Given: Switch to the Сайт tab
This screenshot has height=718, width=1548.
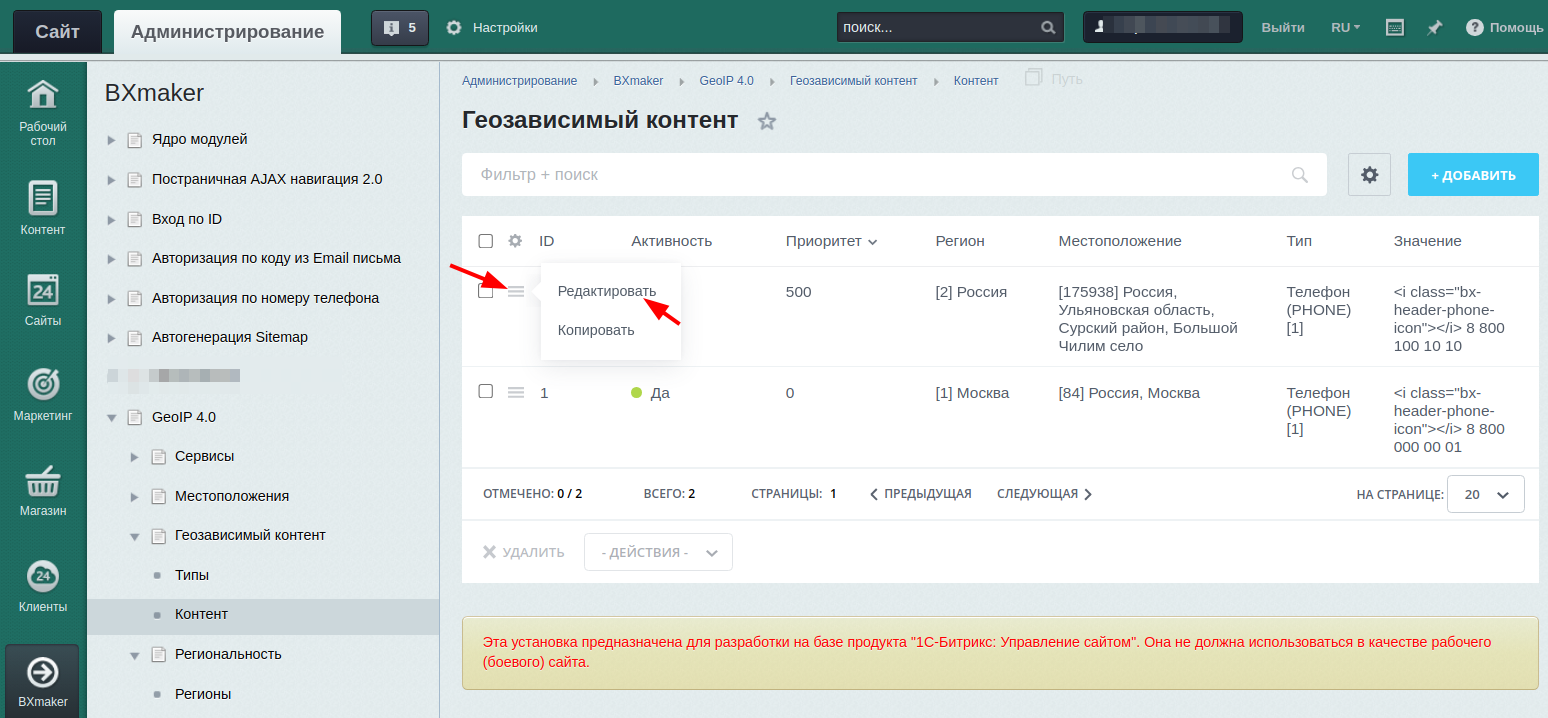Looking at the screenshot, I should (57, 31).
